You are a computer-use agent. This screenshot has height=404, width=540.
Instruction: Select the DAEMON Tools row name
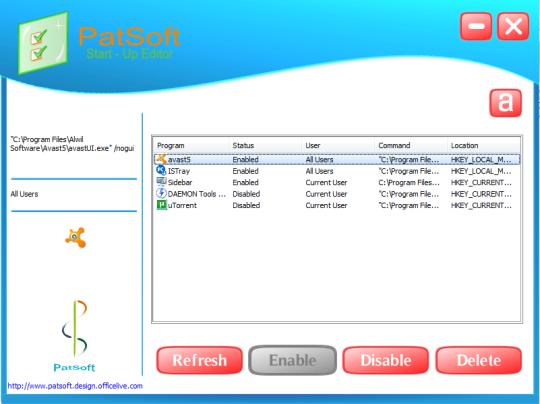tap(197, 194)
